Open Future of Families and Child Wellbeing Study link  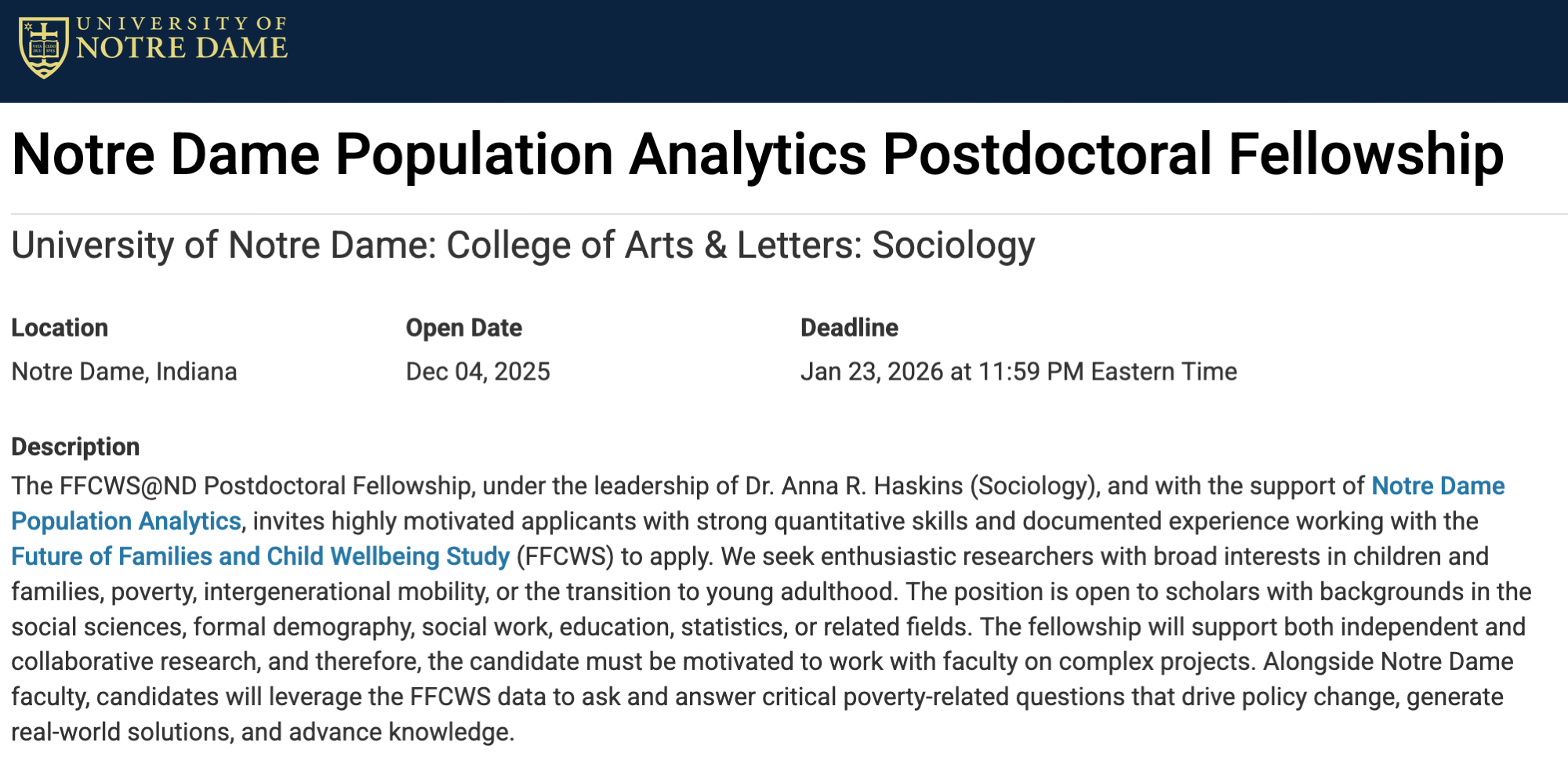pyautogui.click(x=260, y=557)
